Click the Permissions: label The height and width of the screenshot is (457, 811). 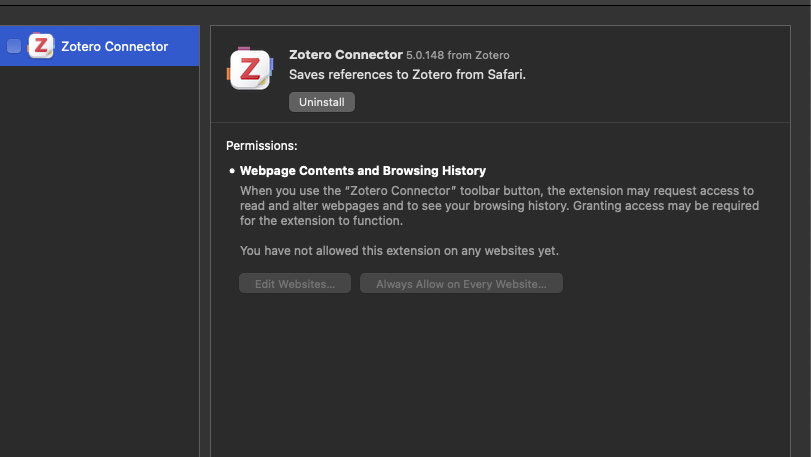262,146
